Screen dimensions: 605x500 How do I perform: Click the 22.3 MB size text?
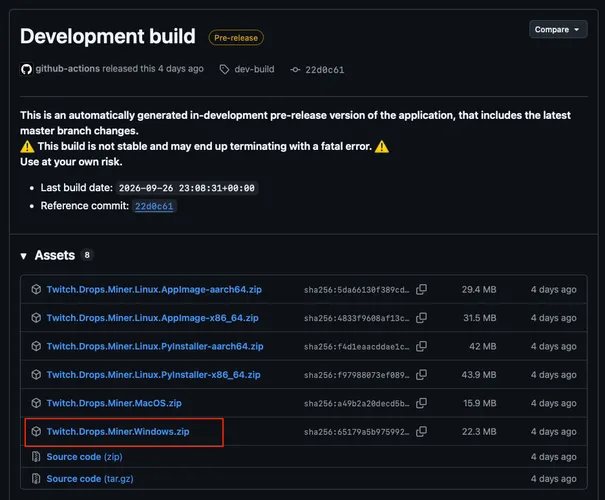[x=479, y=432]
